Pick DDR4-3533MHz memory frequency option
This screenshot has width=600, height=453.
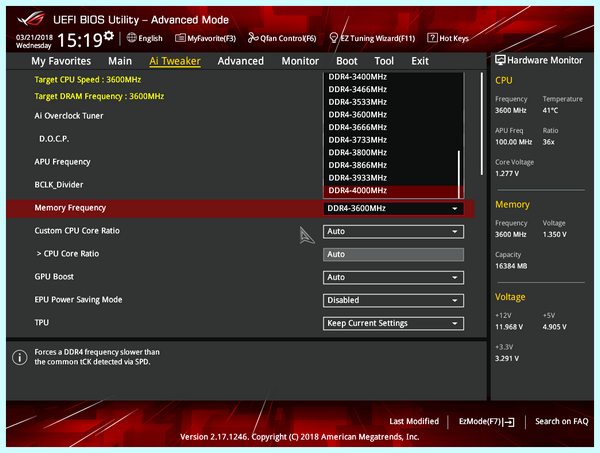(x=390, y=102)
